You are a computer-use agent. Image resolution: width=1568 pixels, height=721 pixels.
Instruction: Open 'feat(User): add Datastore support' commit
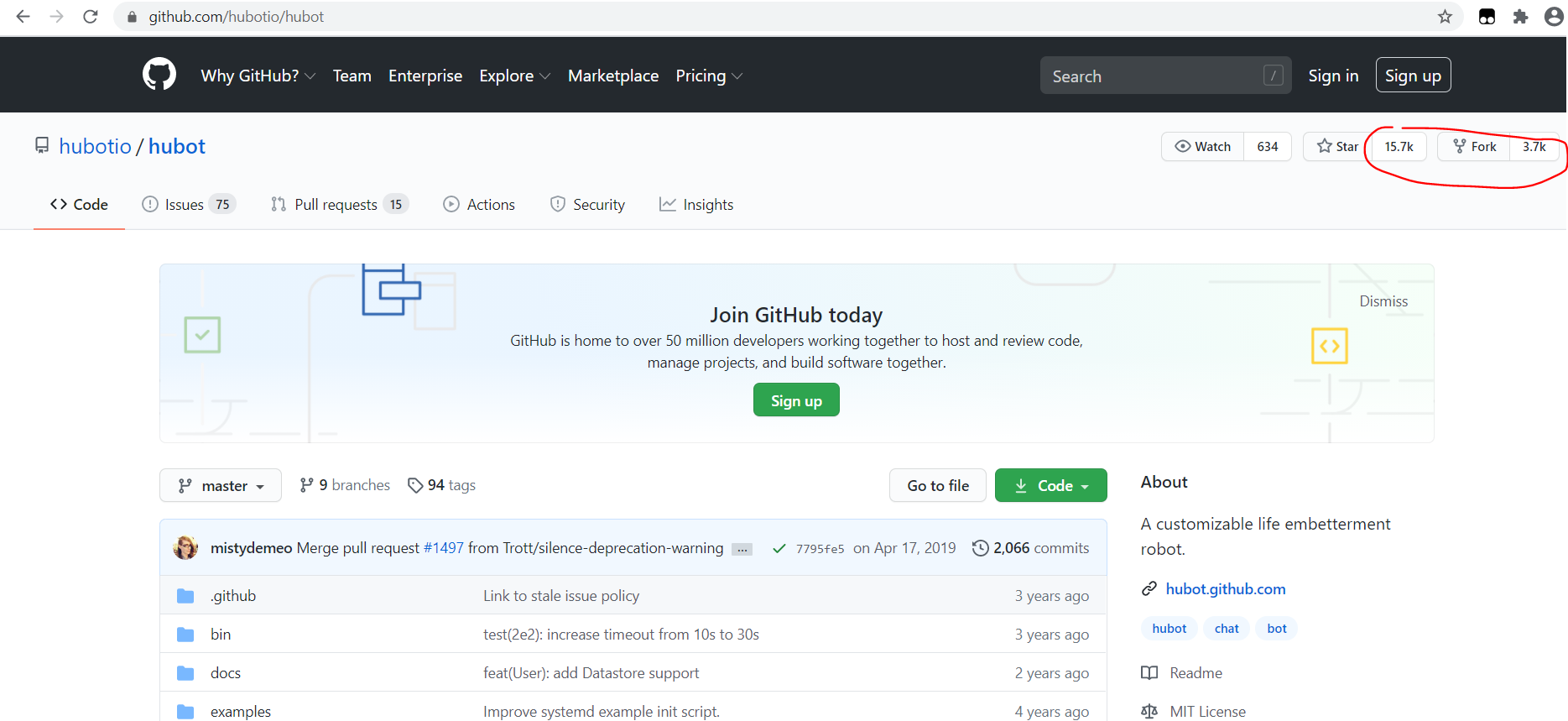coord(591,673)
